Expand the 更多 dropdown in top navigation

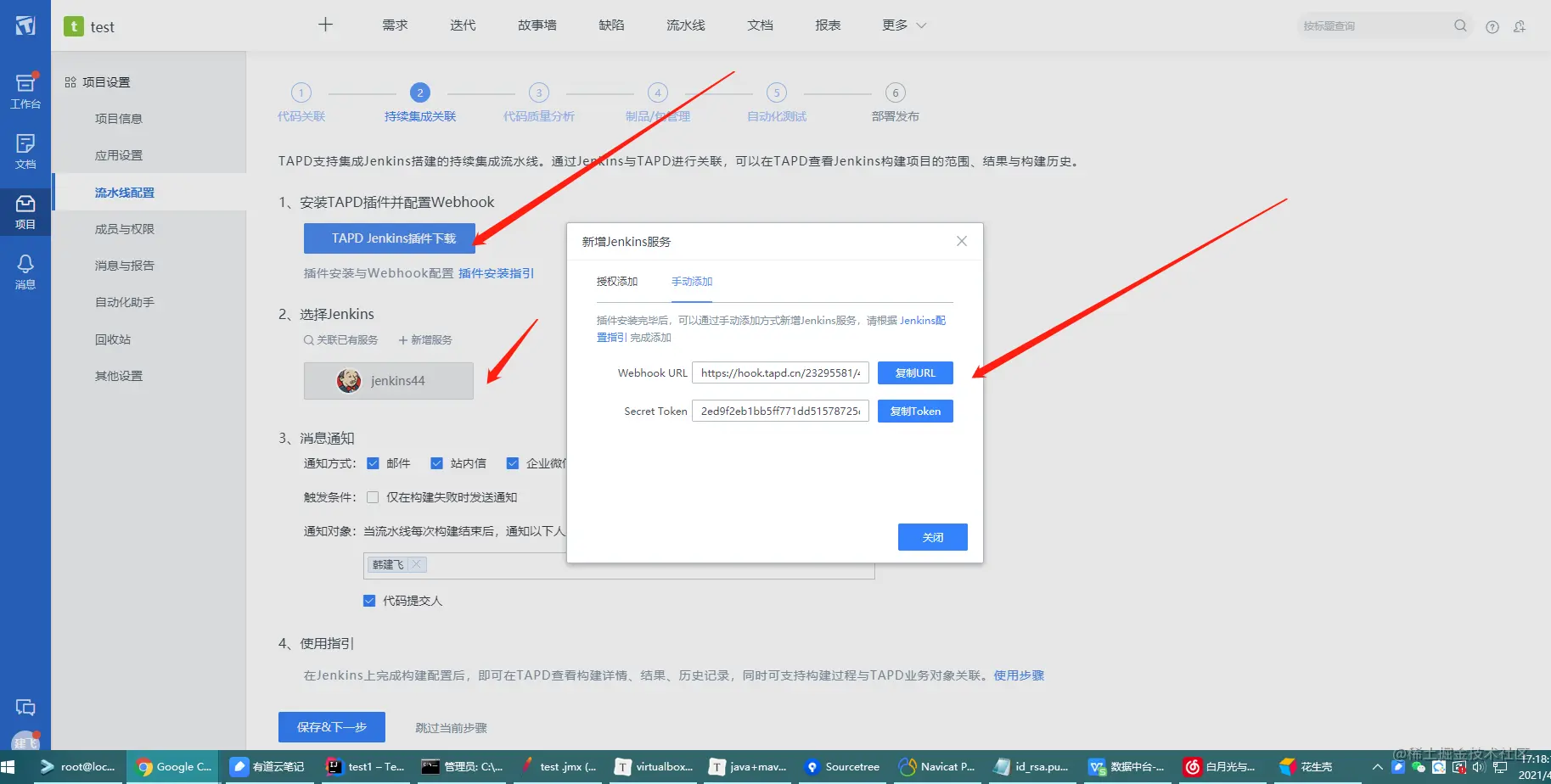tap(904, 25)
